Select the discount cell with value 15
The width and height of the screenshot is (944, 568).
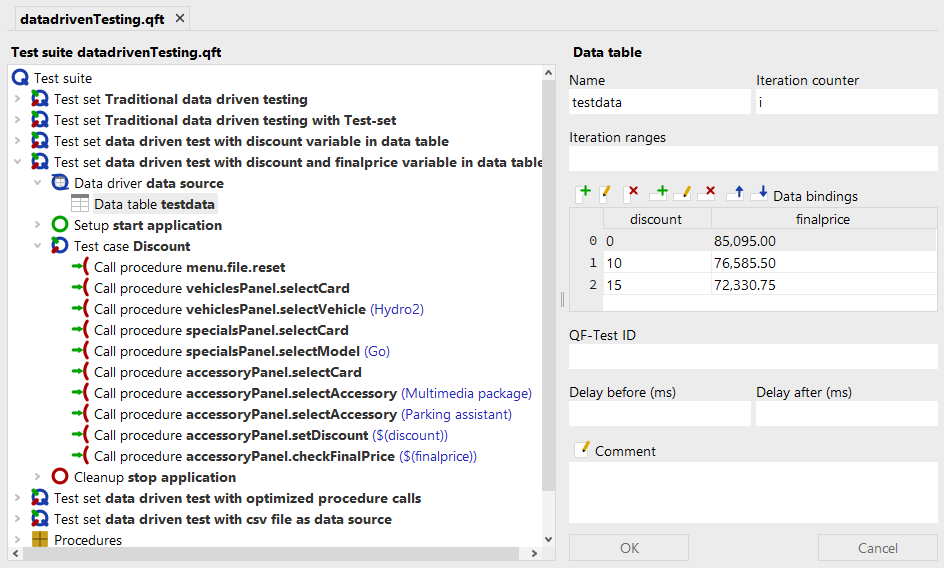tap(657, 284)
